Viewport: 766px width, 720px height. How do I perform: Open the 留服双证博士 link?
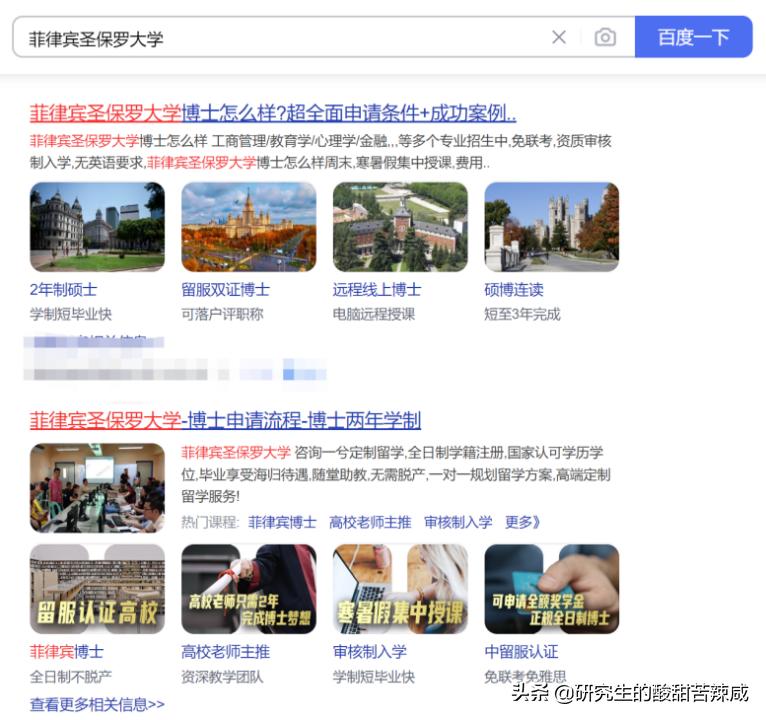(225, 289)
